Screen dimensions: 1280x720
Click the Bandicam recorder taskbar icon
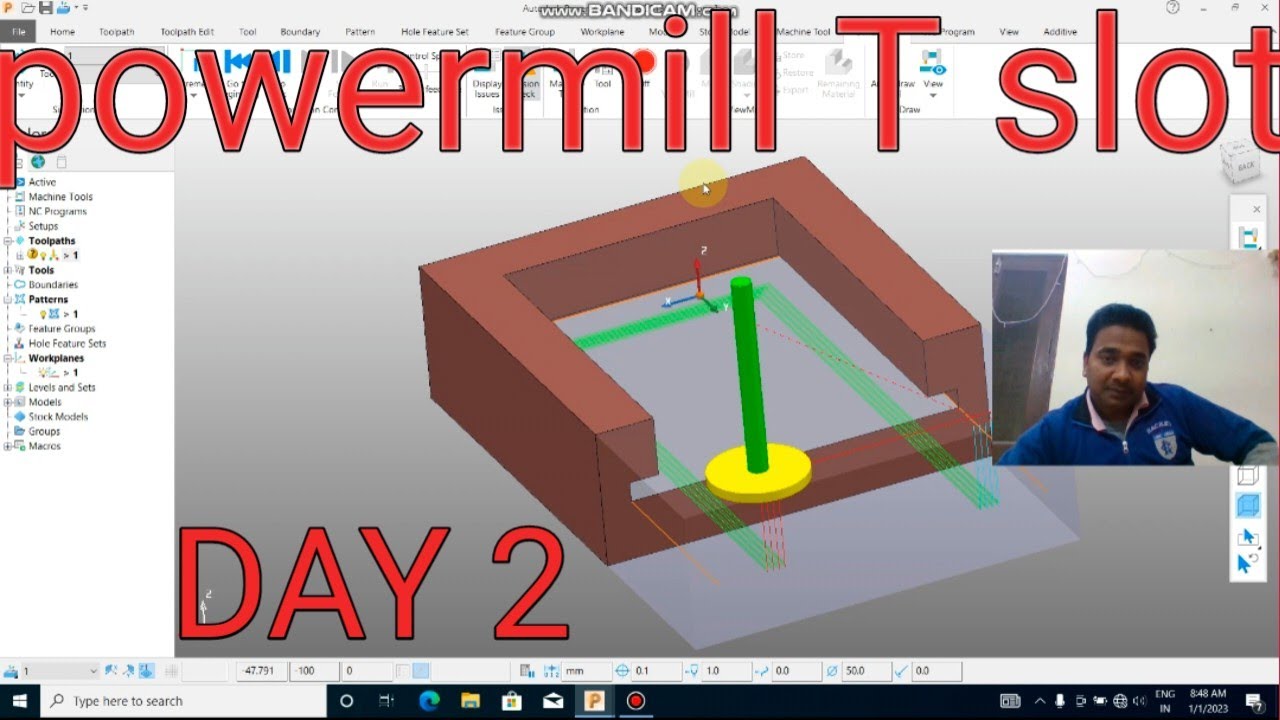point(635,701)
